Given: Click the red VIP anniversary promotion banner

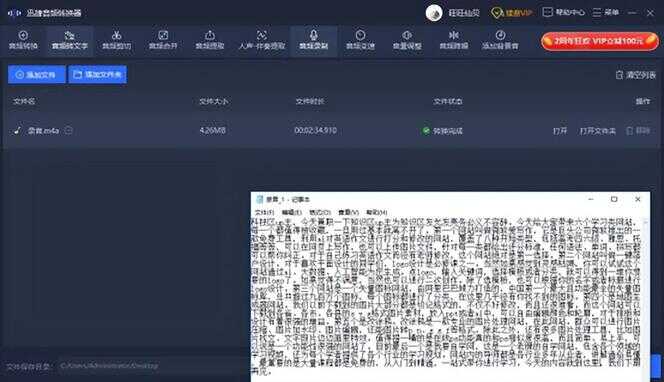Looking at the screenshot, I should (600, 41).
